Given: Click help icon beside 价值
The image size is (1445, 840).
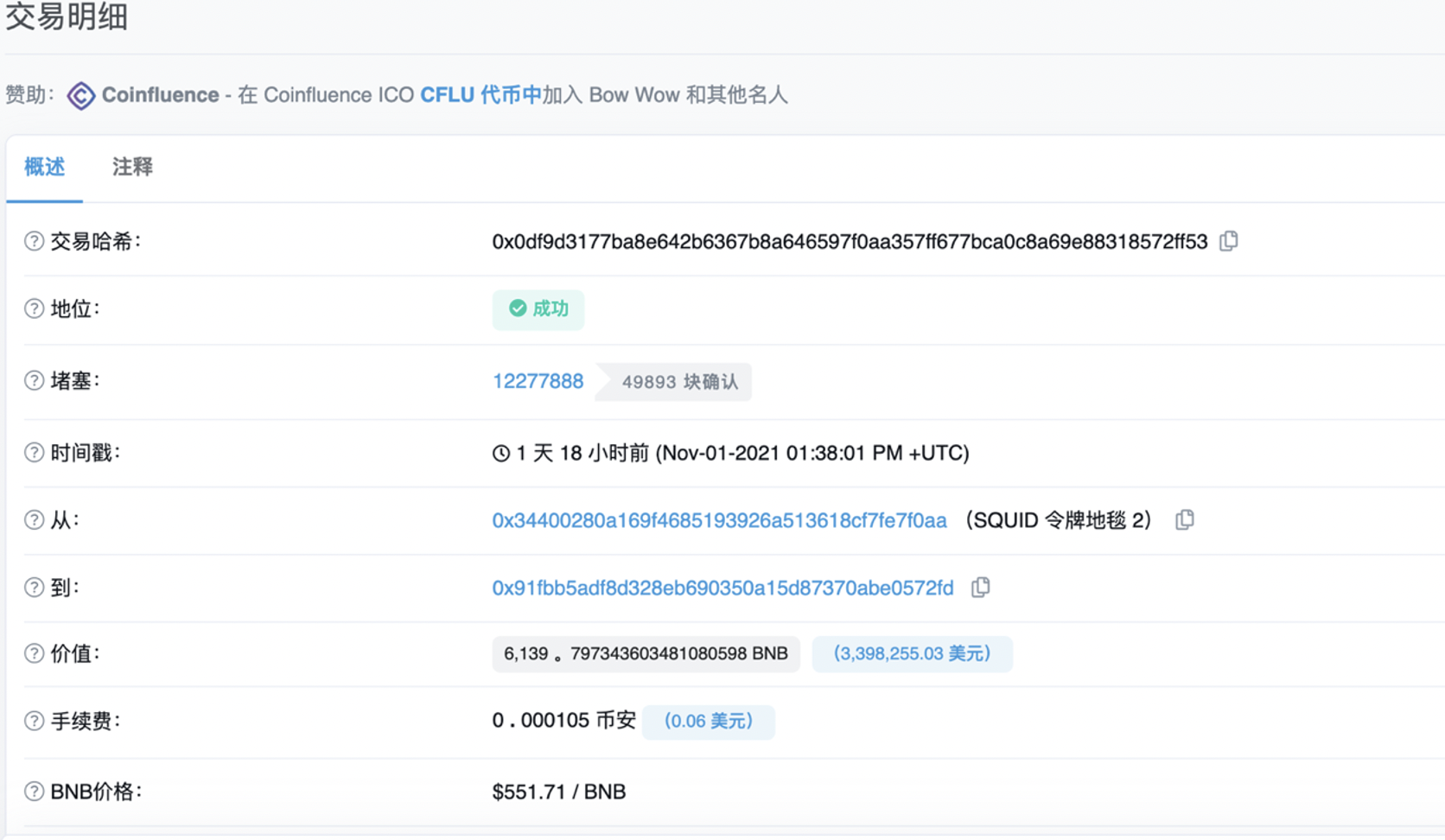Looking at the screenshot, I should tap(34, 653).
